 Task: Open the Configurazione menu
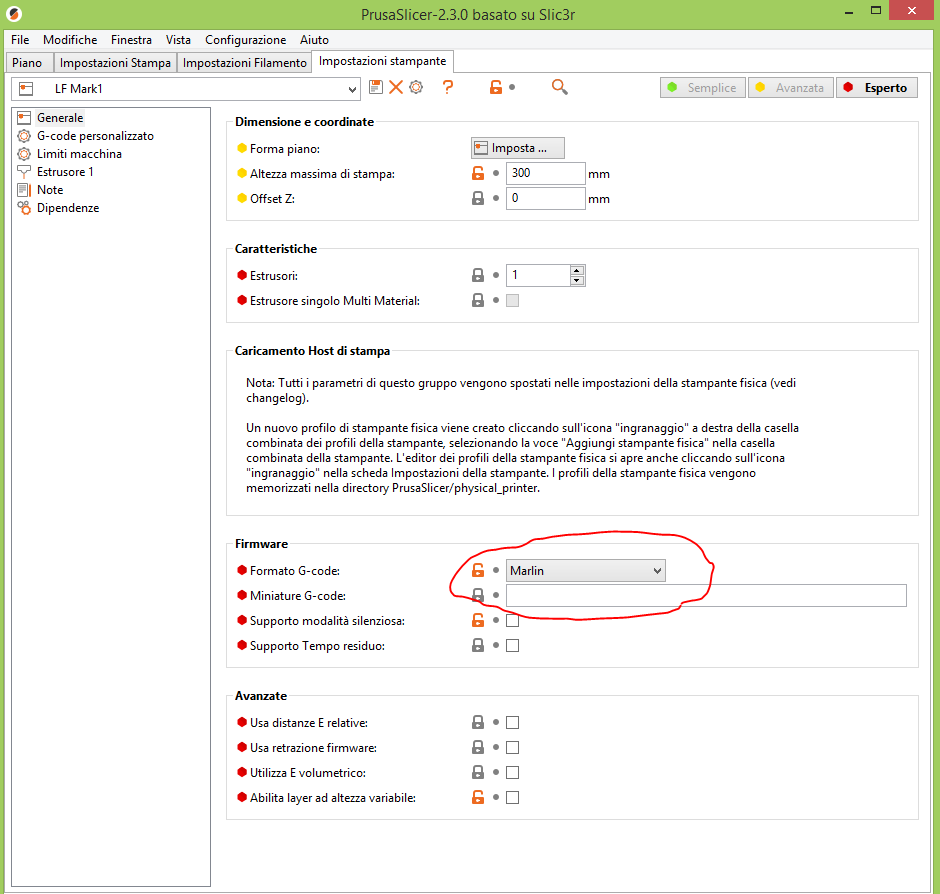[245, 40]
